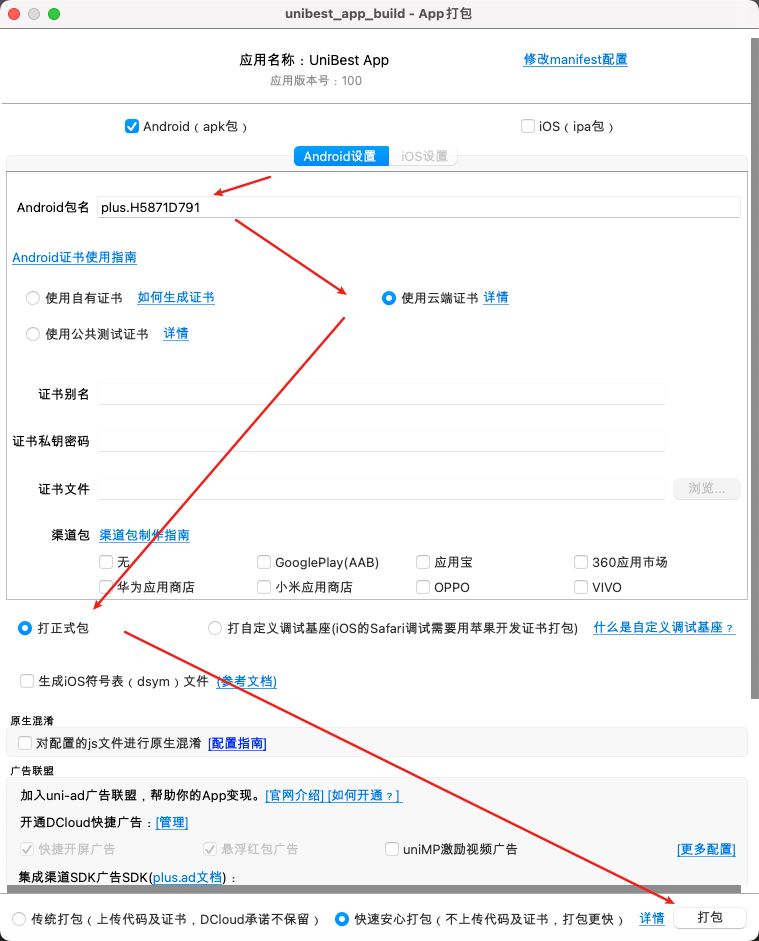Check the 360应用市场 channel checkbox

coord(581,562)
